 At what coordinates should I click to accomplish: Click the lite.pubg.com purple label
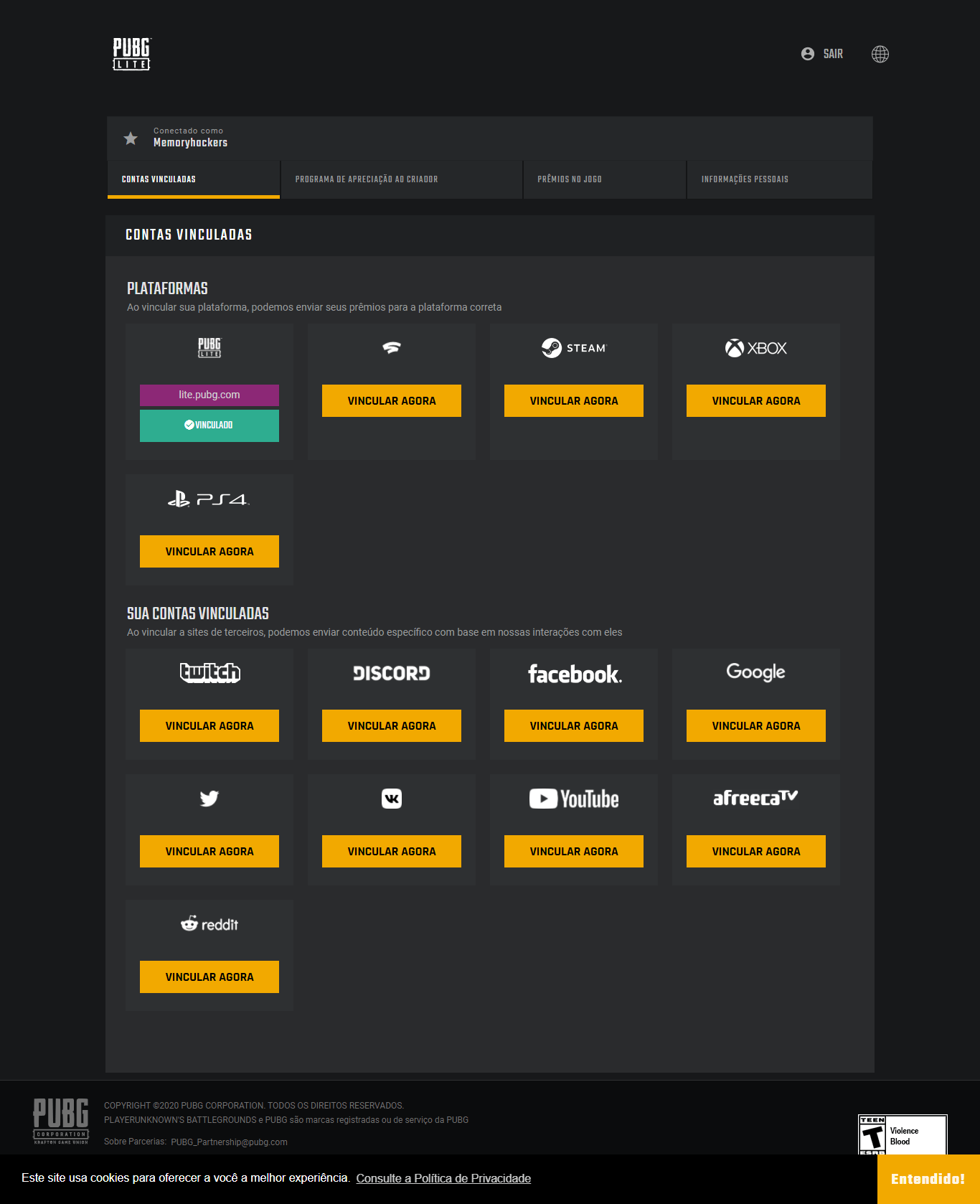pos(209,395)
